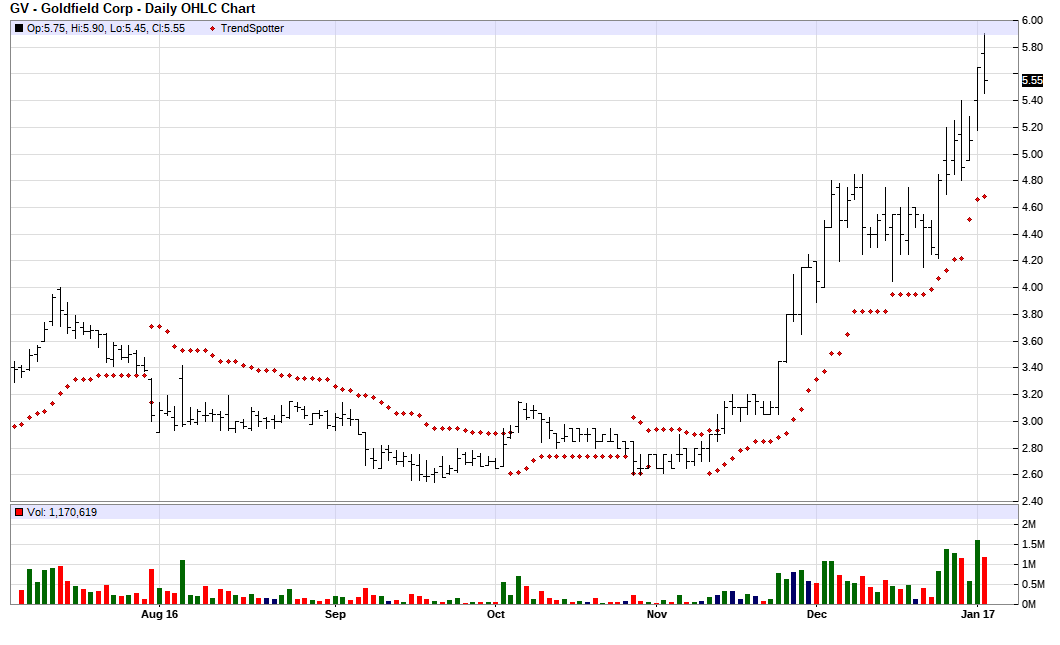
Task: Click the 4.60 price axis label
Action: (x=1032, y=208)
